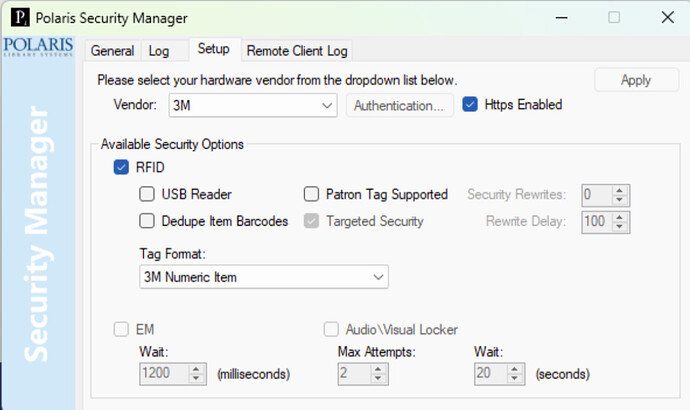Enable the USB Reader option
Screen dimensions: 690x410
point(147,194)
